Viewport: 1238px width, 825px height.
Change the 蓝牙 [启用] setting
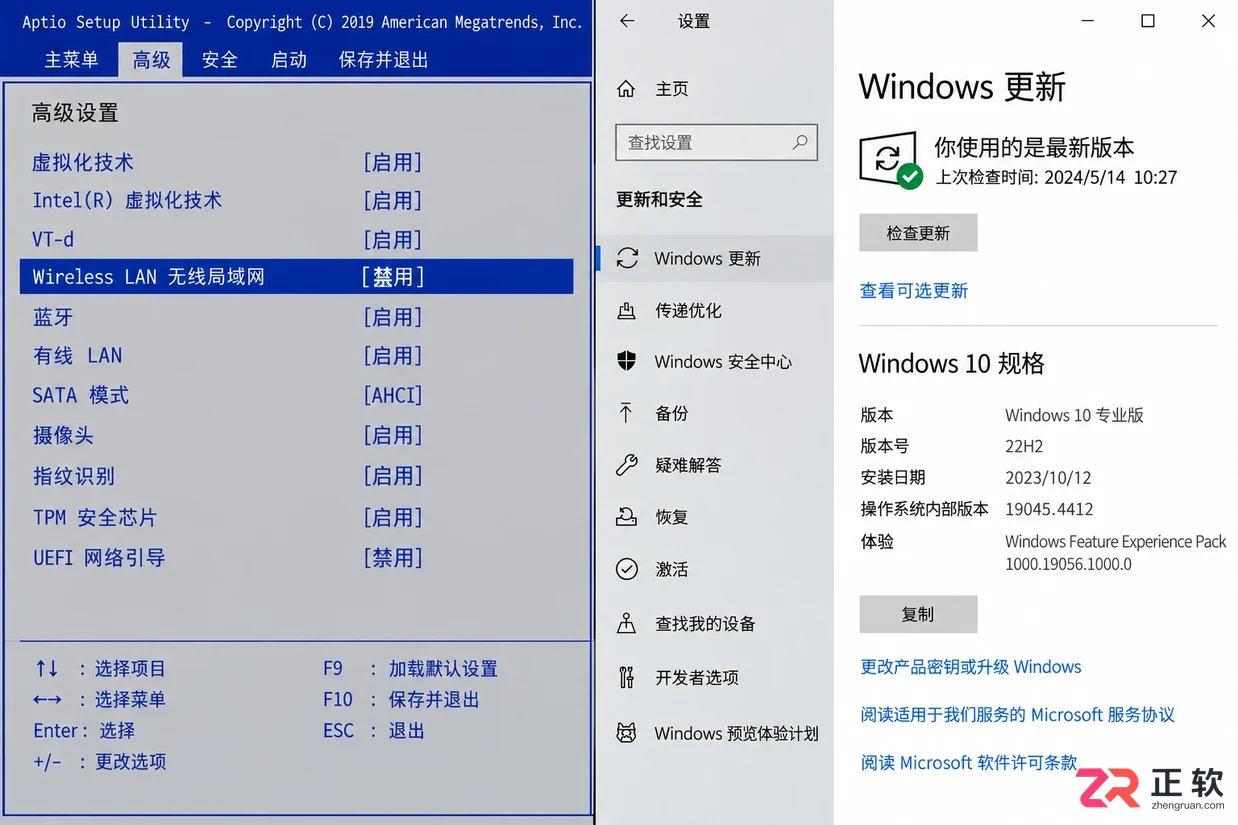(392, 317)
